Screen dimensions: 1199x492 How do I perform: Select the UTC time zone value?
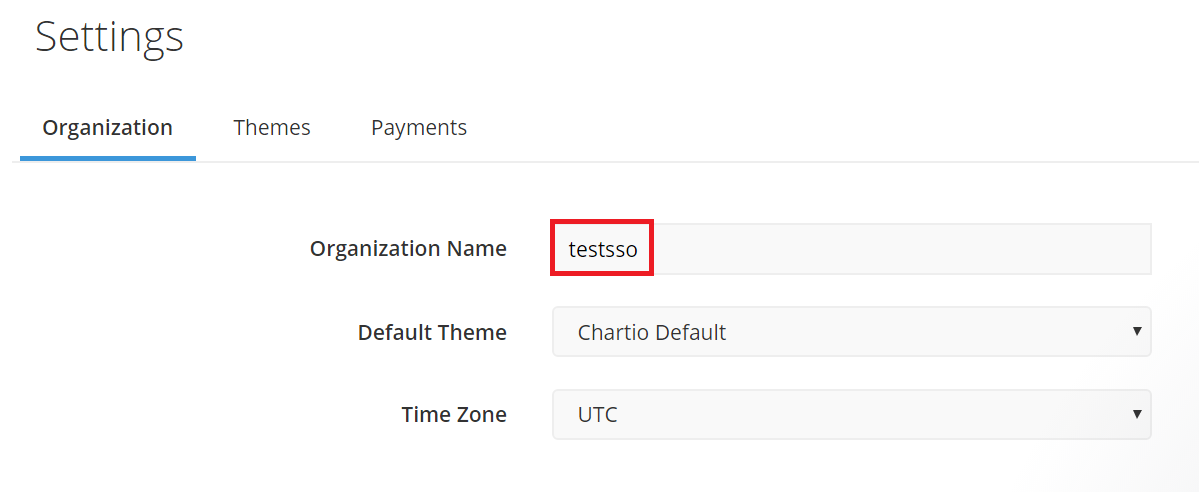[x=598, y=414]
